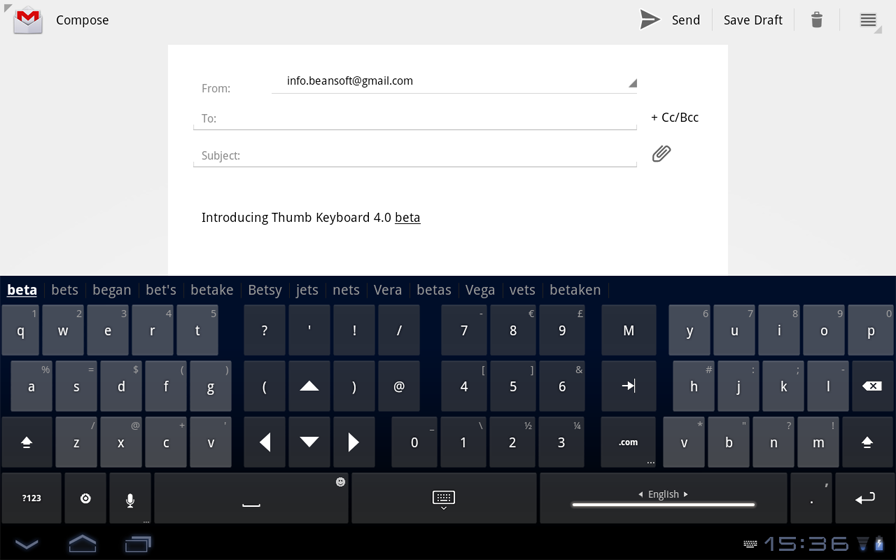The image size is (896, 560).
Task: Choose suggestion 'beta'
Action: [x=22, y=290]
